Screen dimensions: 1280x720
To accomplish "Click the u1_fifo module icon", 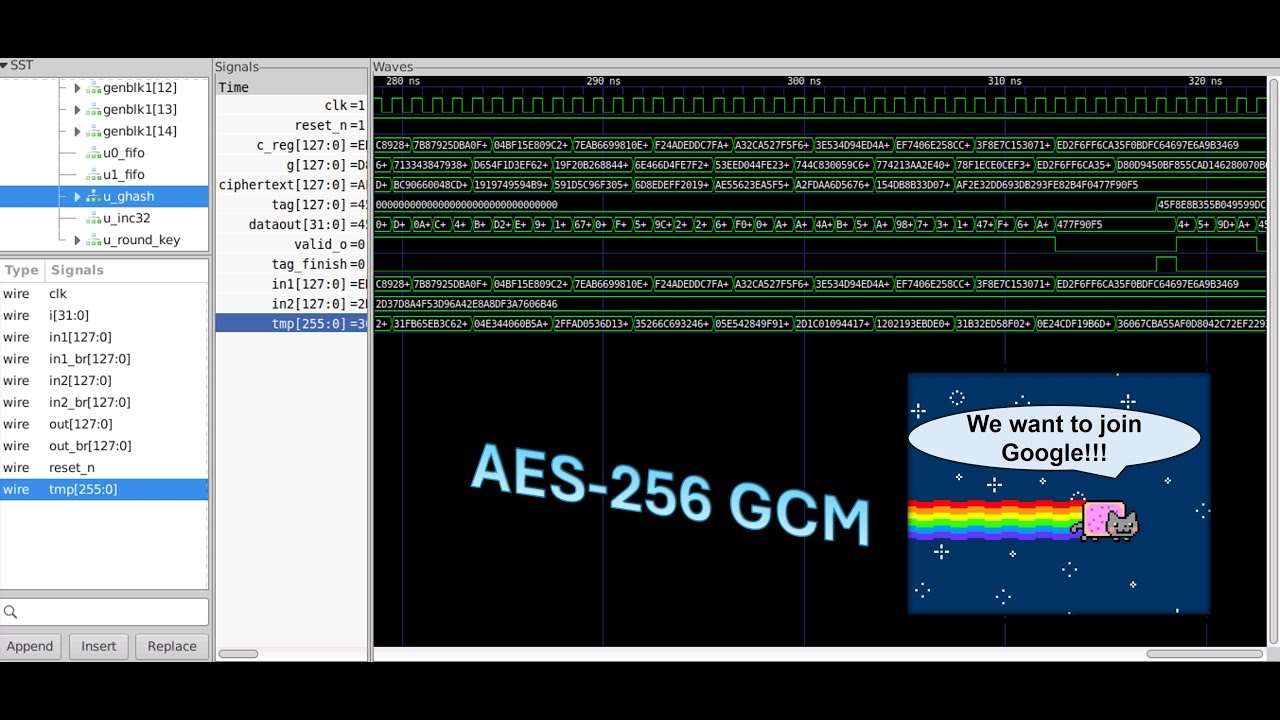I will click(94, 175).
